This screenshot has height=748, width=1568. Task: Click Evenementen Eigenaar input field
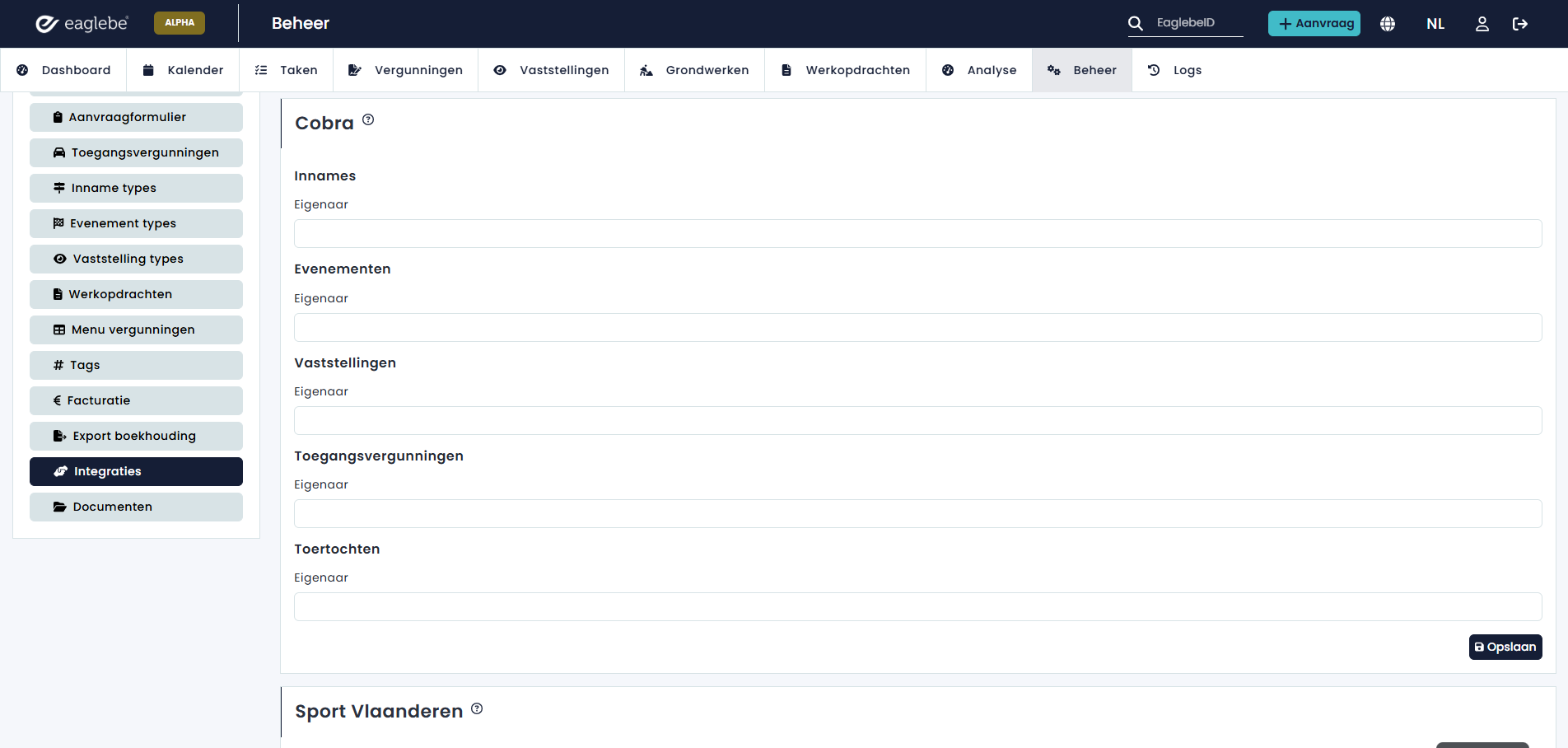click(917, 327)
